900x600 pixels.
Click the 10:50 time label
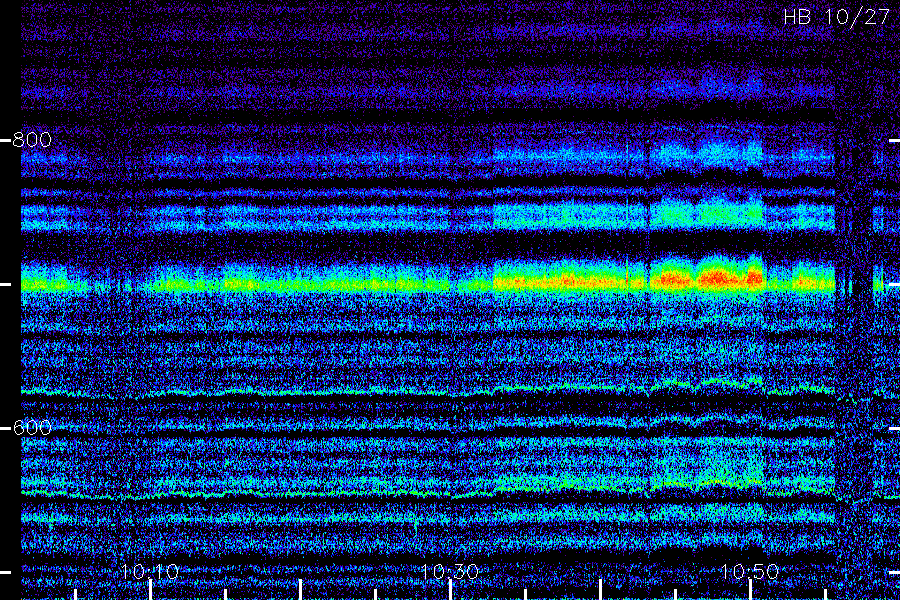click(x=750, y=571)
